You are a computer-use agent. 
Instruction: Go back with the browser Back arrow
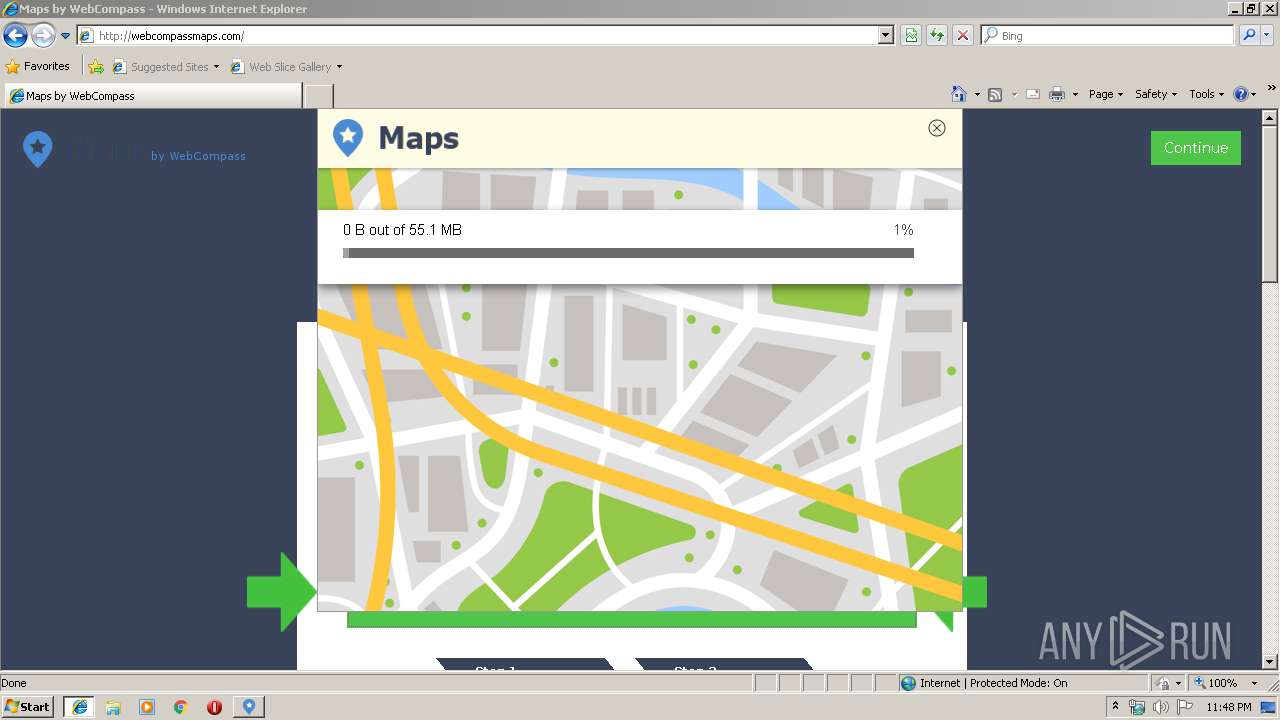pos(15,36)
